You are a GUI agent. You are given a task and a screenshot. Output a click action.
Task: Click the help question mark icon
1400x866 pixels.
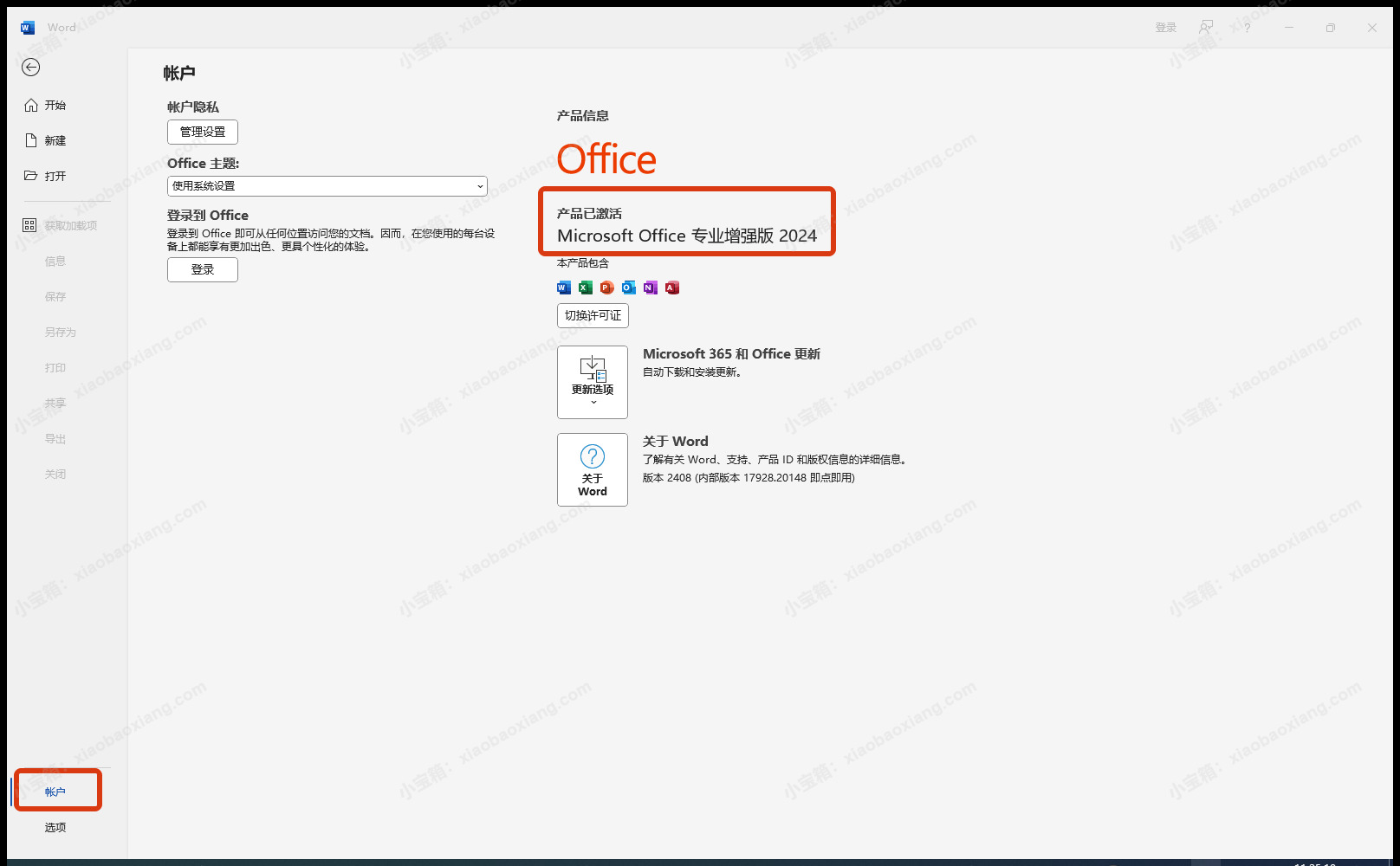[1248, 28]
